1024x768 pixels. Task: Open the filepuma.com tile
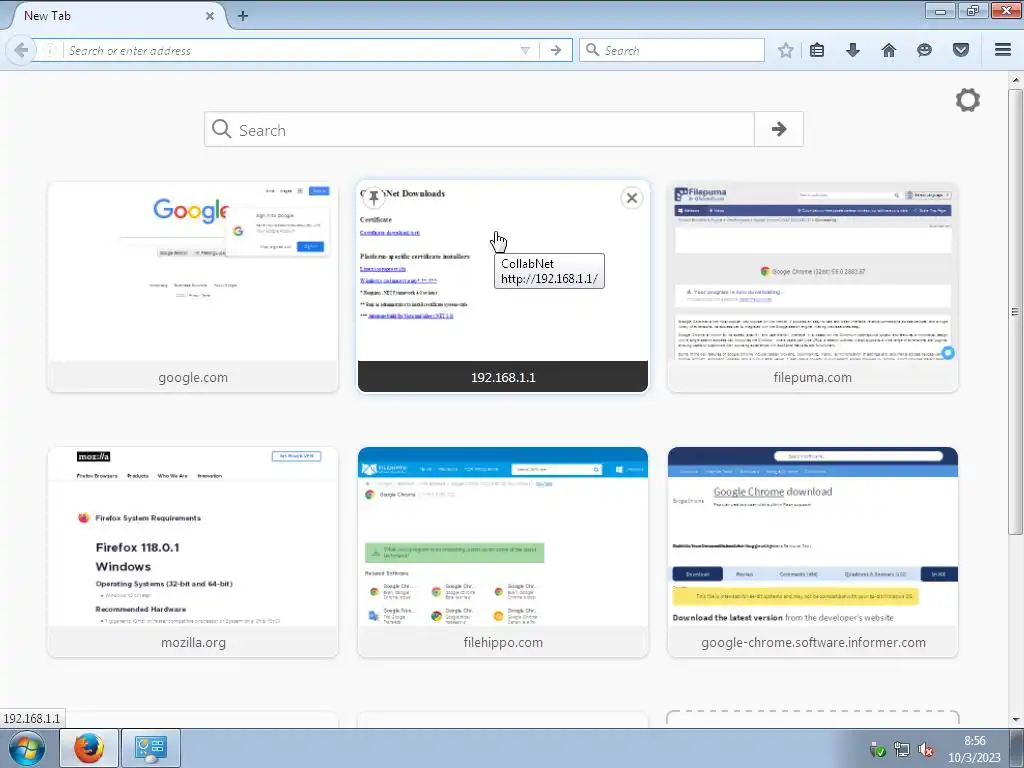point(812,287)
